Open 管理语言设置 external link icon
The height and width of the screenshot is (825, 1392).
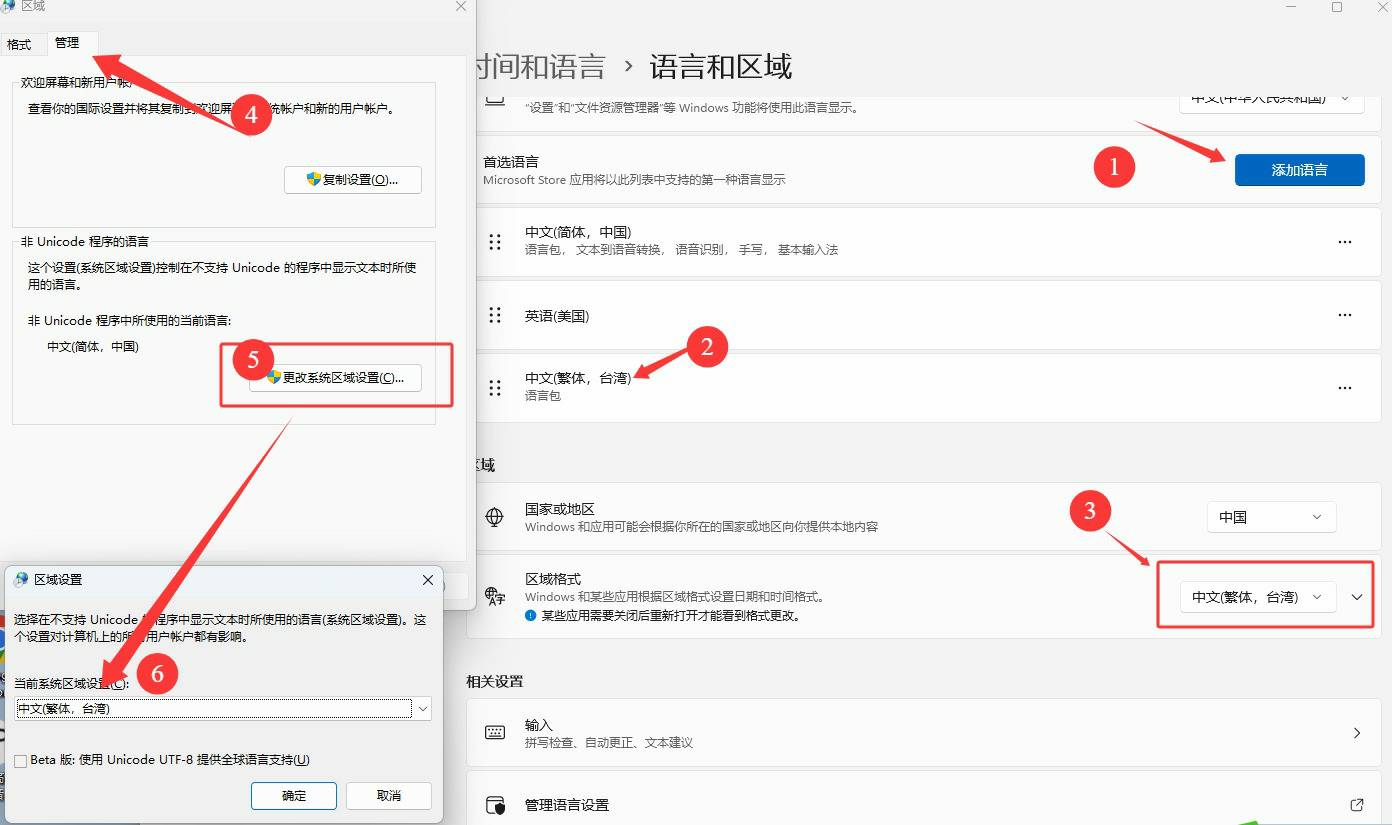[x=1356, y=805]
